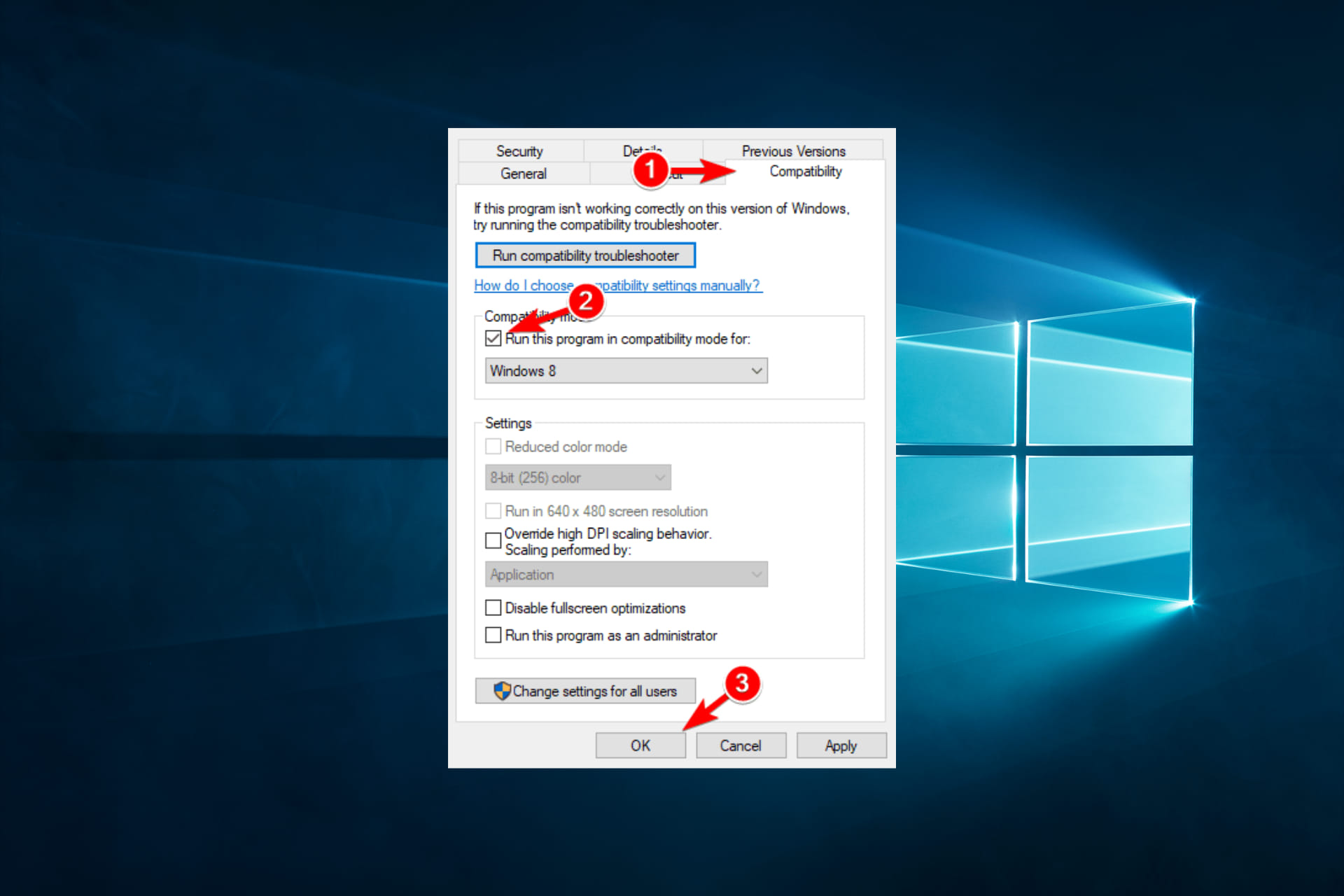Viewport: 1344px width, 896px height.
Task: Click the Settings group label
Action: pos(508,423)
